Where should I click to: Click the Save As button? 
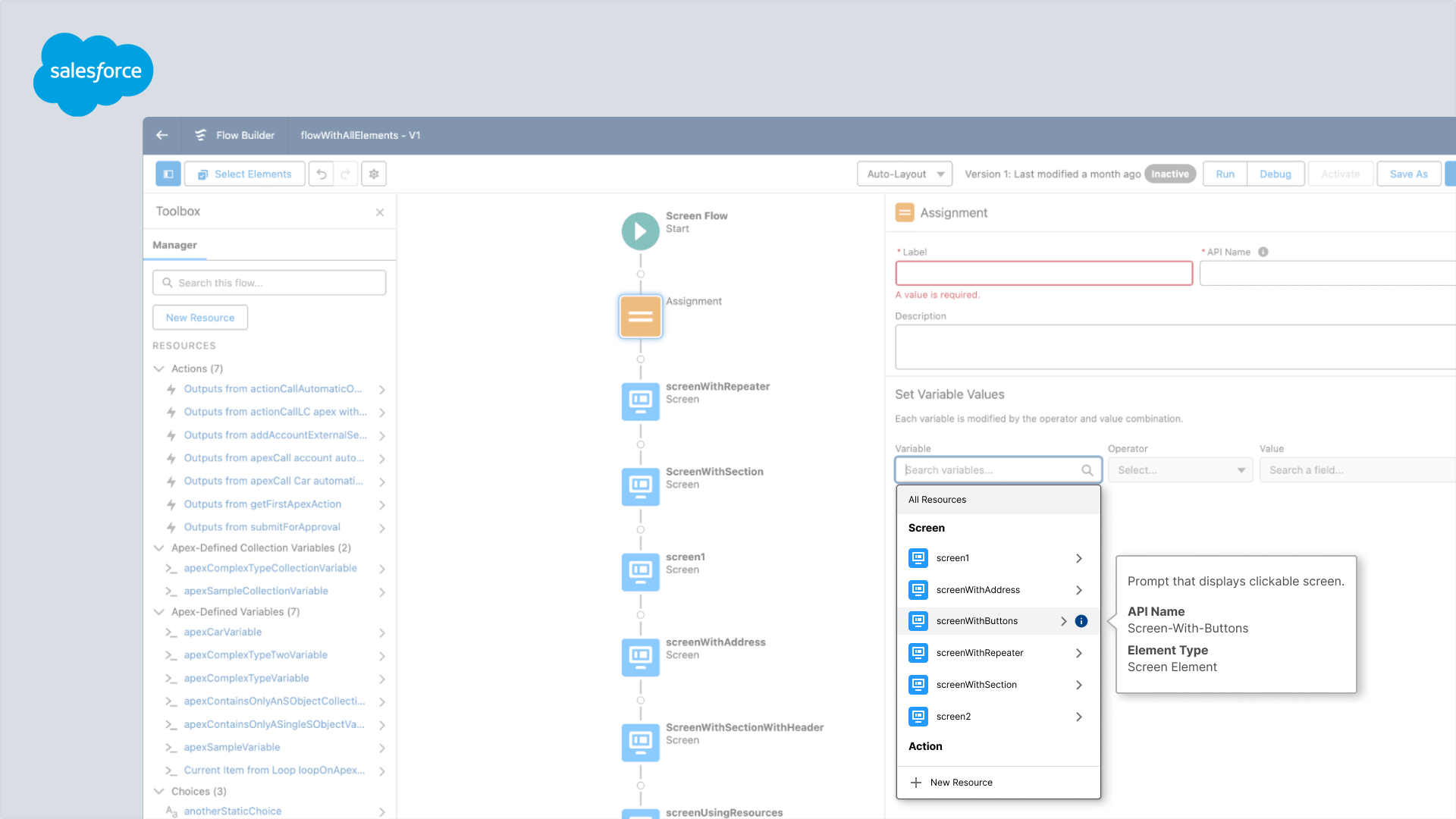point(1409,174)
